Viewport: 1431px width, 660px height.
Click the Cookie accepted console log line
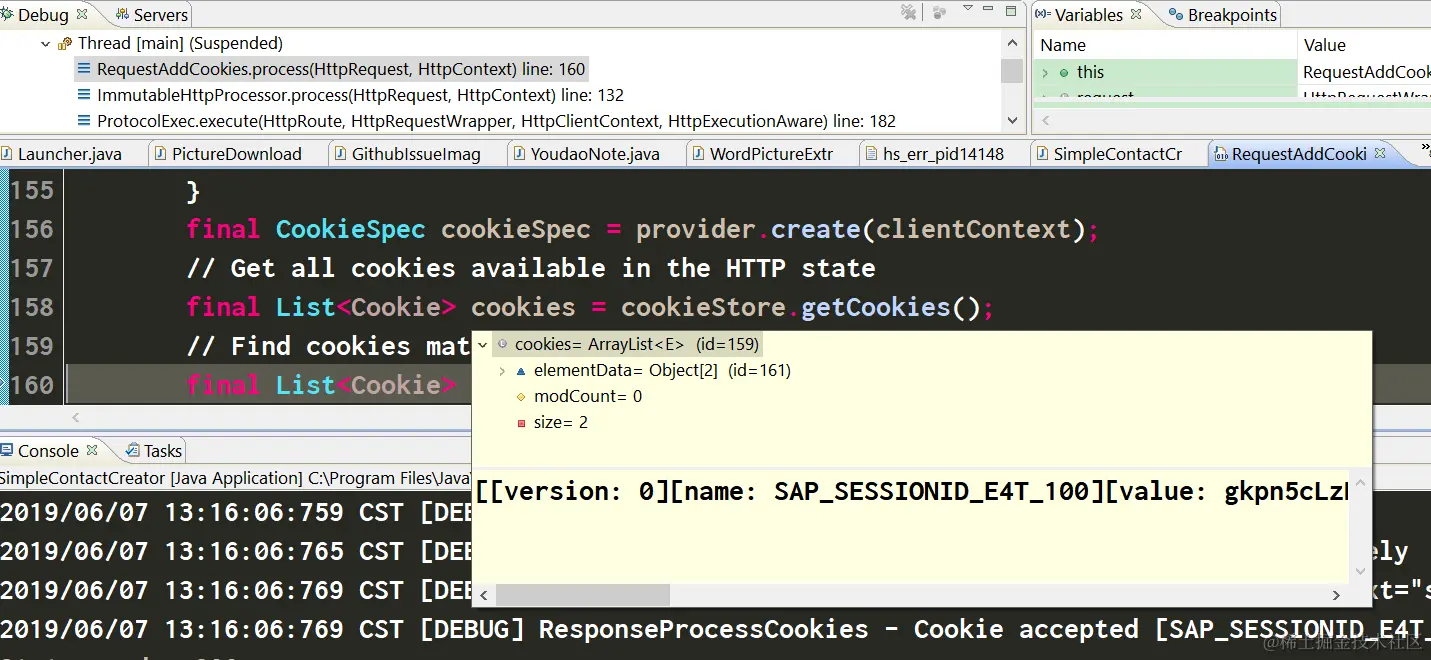[715, 629]
